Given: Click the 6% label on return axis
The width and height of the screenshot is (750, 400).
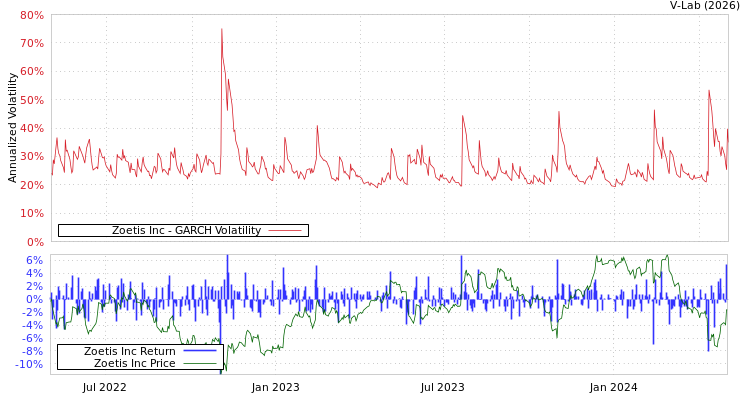Looking at the screenshot, I should pyautogui.click(x=34, y=260).
